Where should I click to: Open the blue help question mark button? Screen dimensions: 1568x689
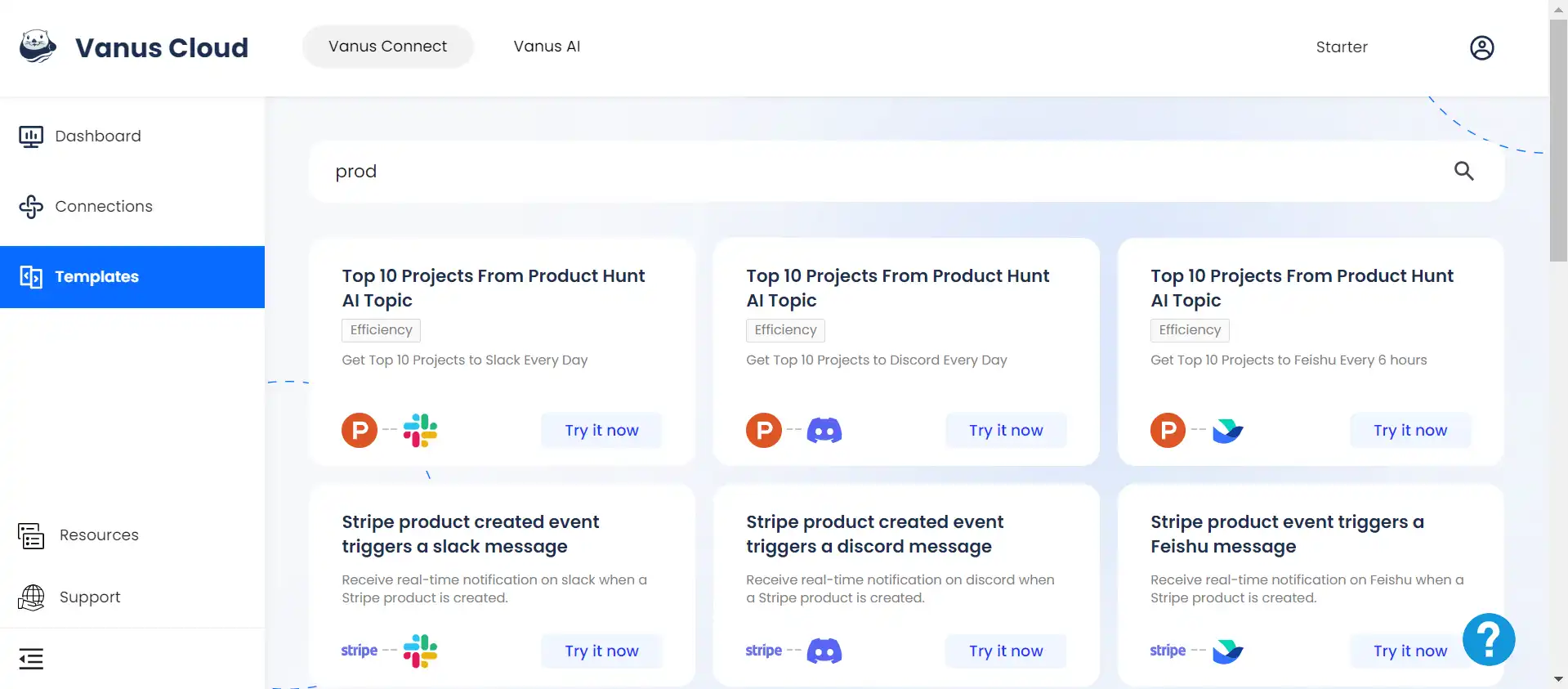(1488, 639)
